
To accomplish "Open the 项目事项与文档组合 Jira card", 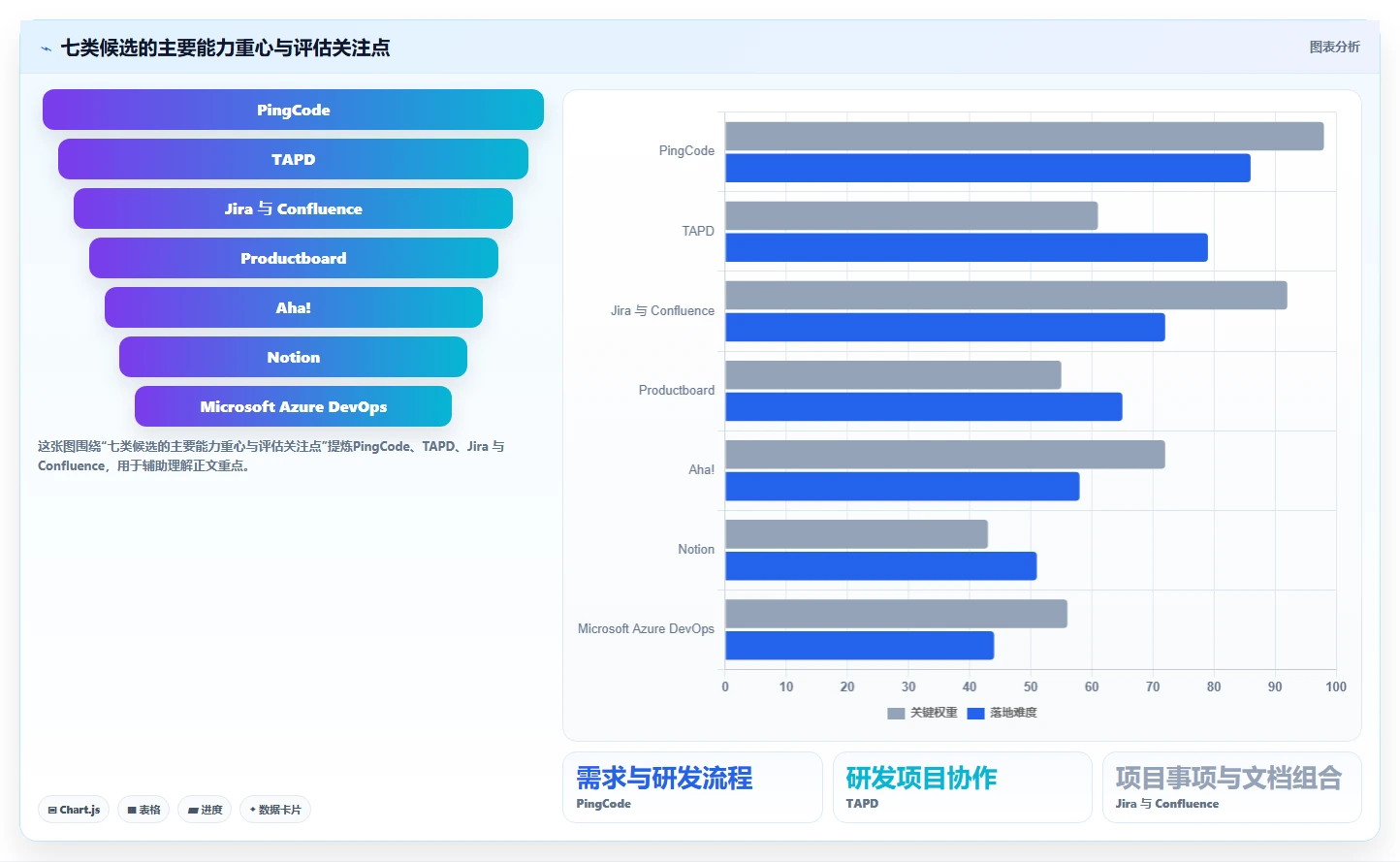I will coord(1231,787).
